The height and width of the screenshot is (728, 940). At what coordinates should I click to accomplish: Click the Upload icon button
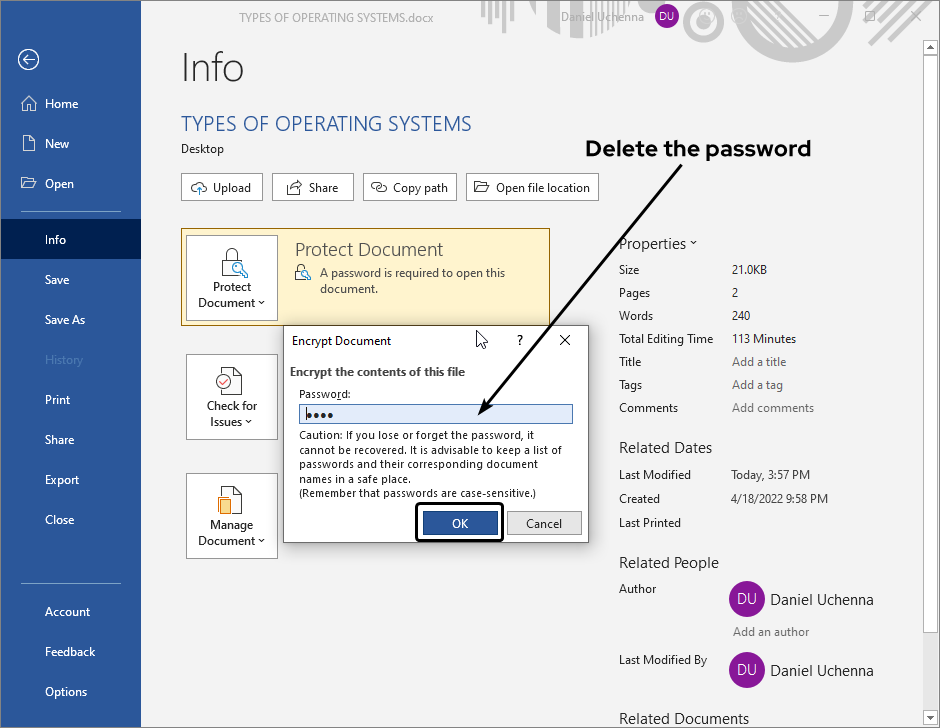pos(201,187)
